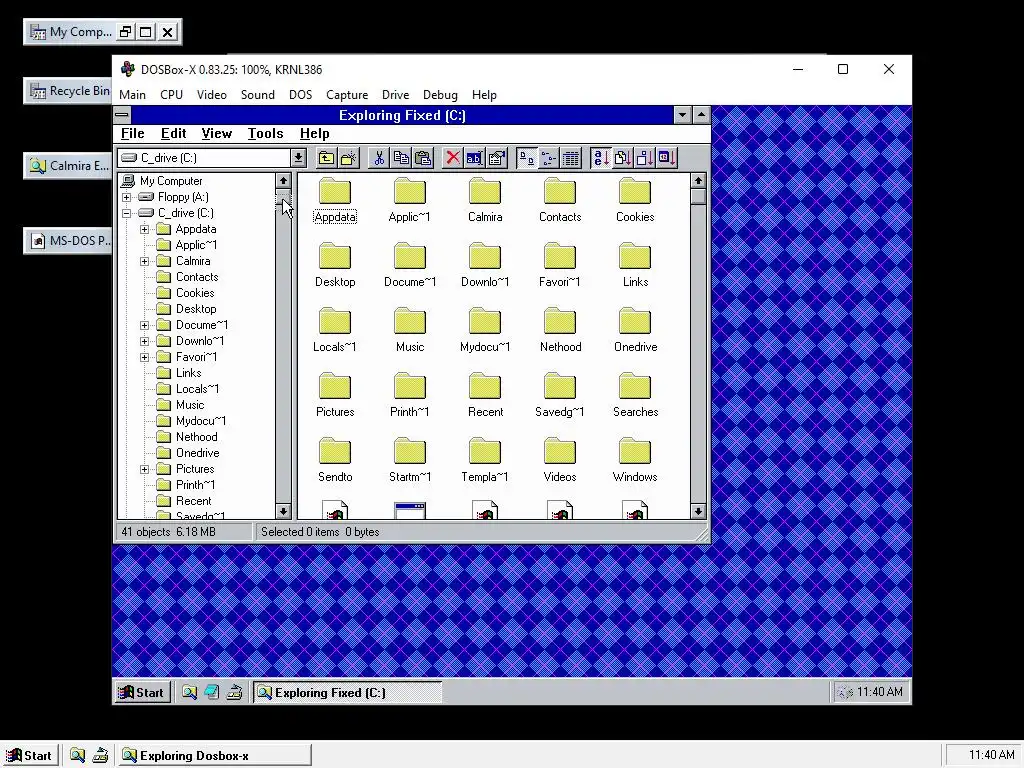Create a new folder using toolbar icon
The image size is (1024, 768).
pos(349,157)
